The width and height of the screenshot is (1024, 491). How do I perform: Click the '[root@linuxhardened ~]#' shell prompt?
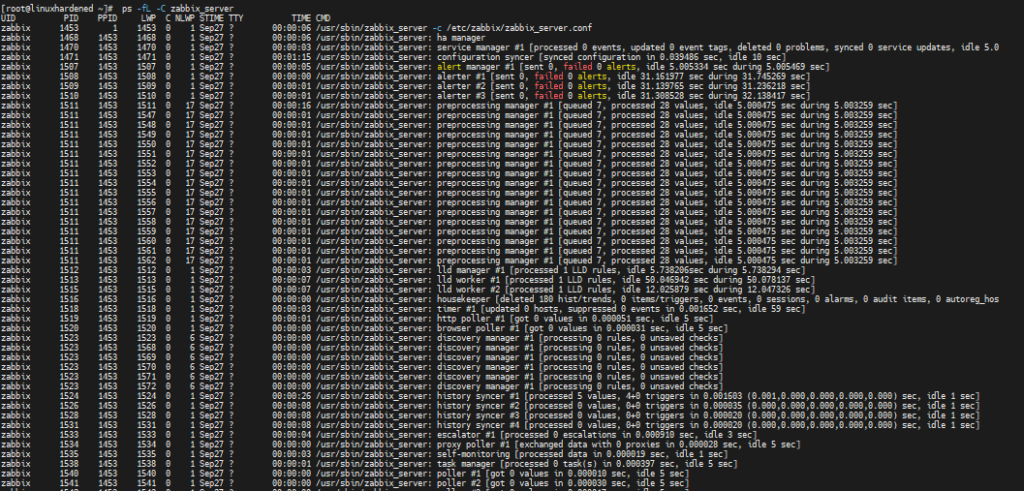tap(58, 8)
